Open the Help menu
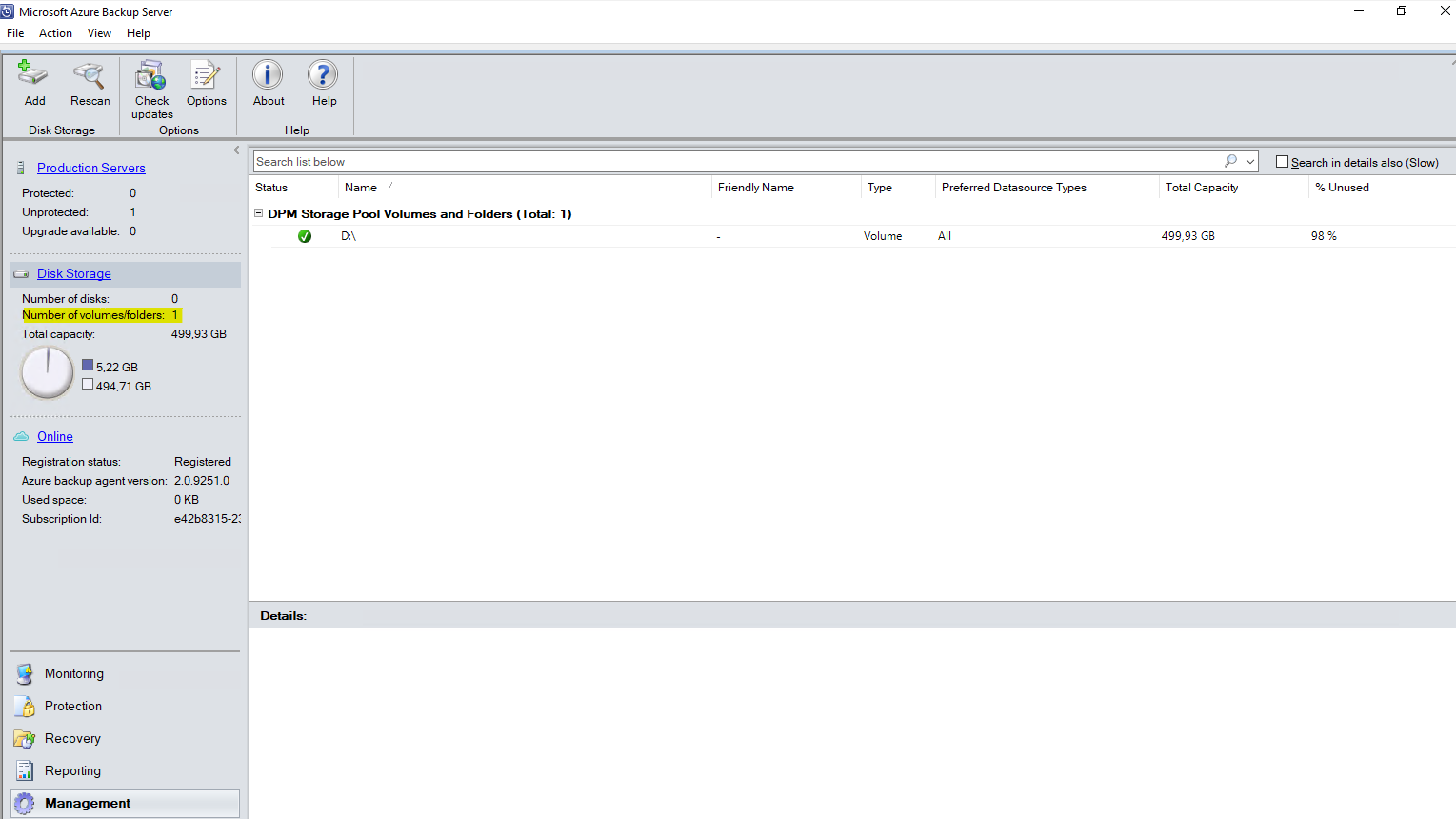This screenshot has height=819, width=1456. click(x=138, y=33)
